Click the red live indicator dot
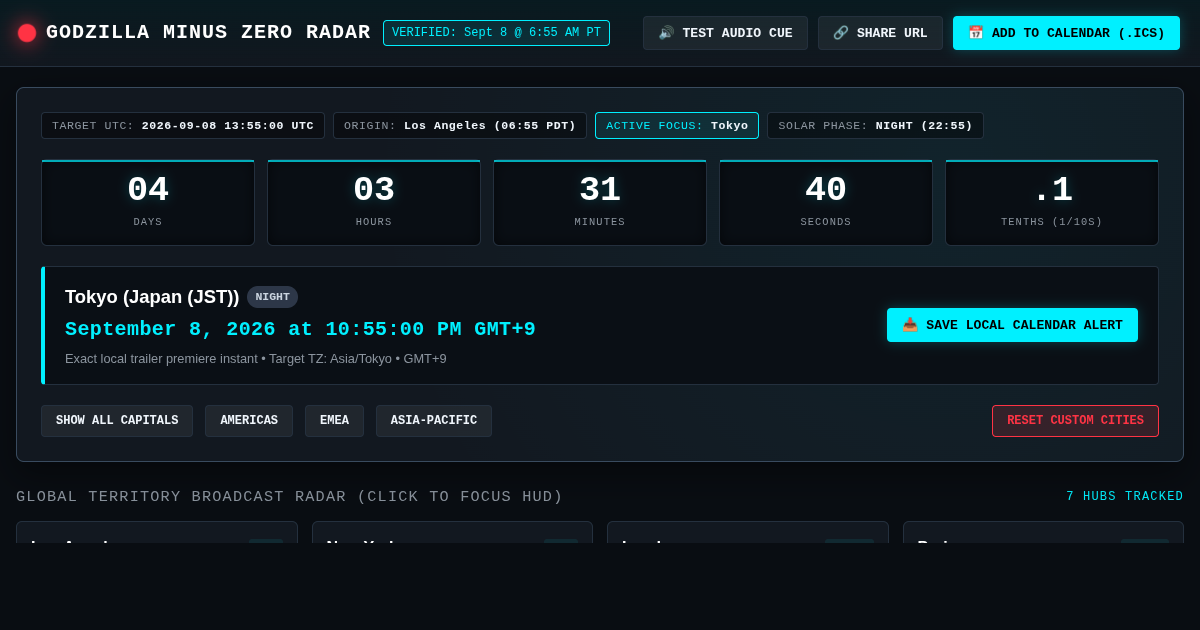Image resolution: width=1200 pixels, height=630 pixels. coord(27,33)
